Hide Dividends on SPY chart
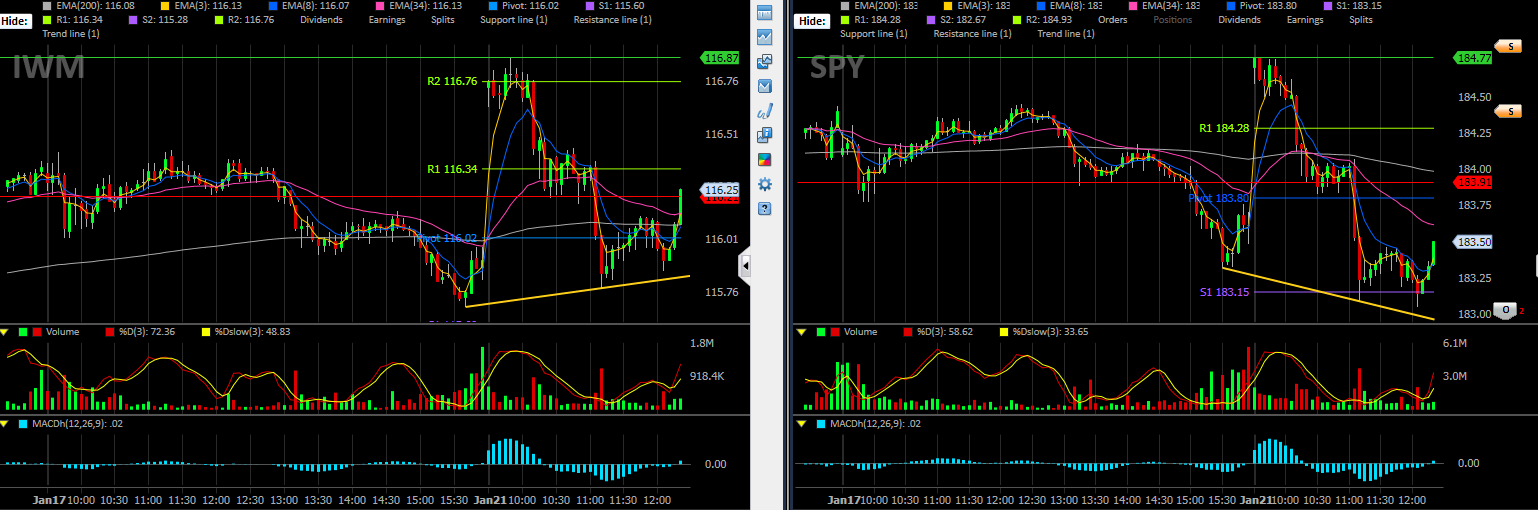Viewport: 1538px width, 510px height. coord(1239,19)
